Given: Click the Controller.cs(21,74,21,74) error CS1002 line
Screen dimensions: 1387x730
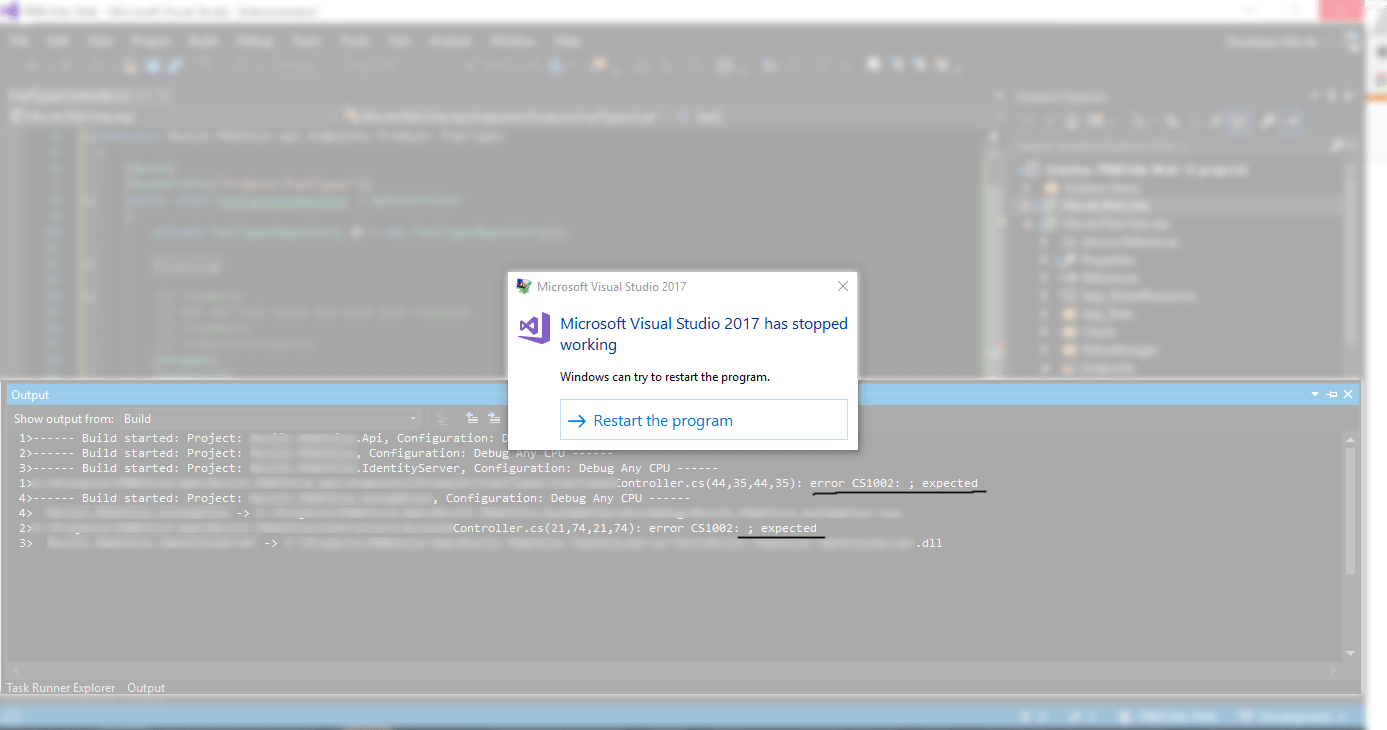Looking at the screenshot, I should pyautogui.click(x=418, y=528).
